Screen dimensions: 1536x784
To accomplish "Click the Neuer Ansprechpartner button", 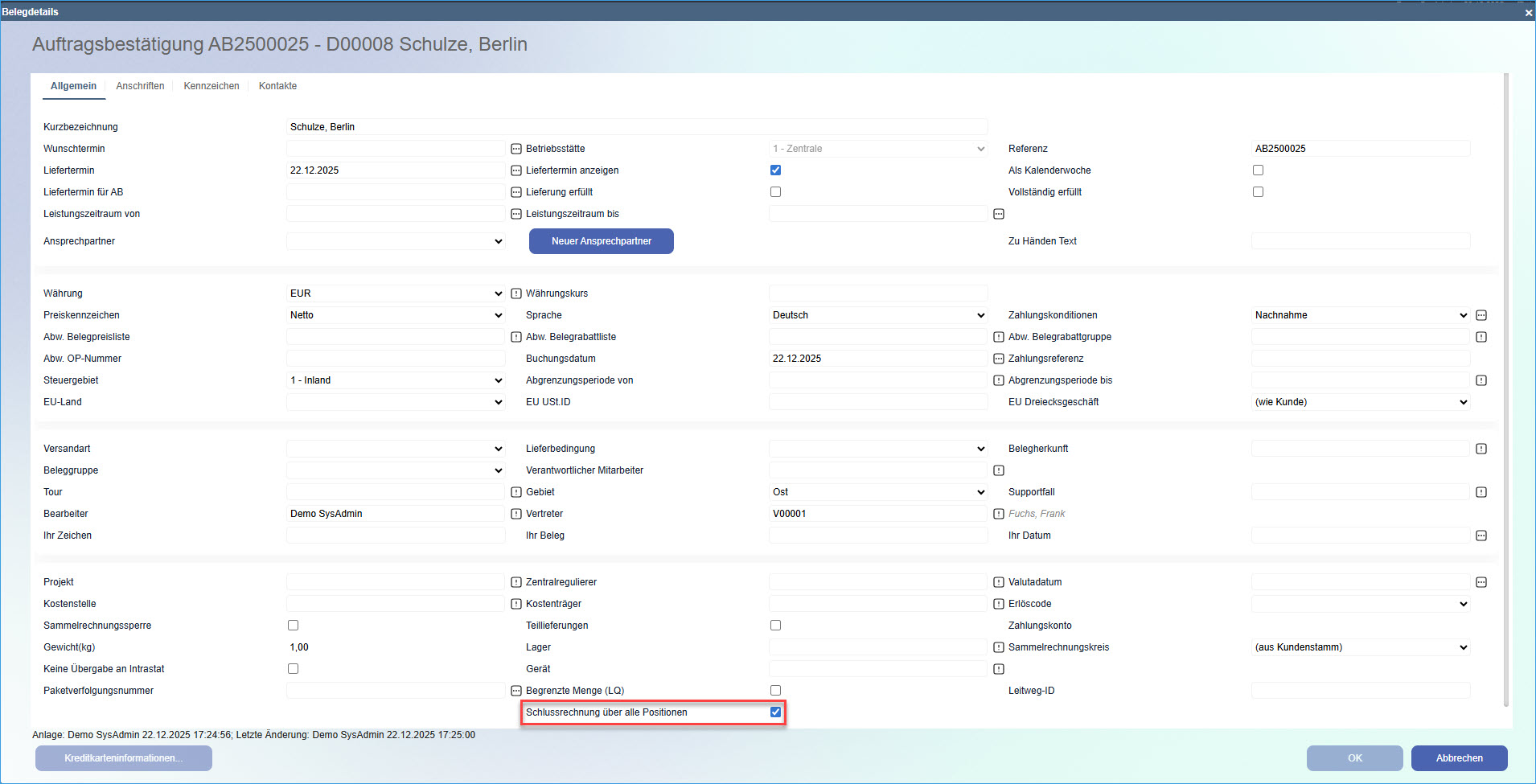I will pyautogui.click(x=601, y=241).
